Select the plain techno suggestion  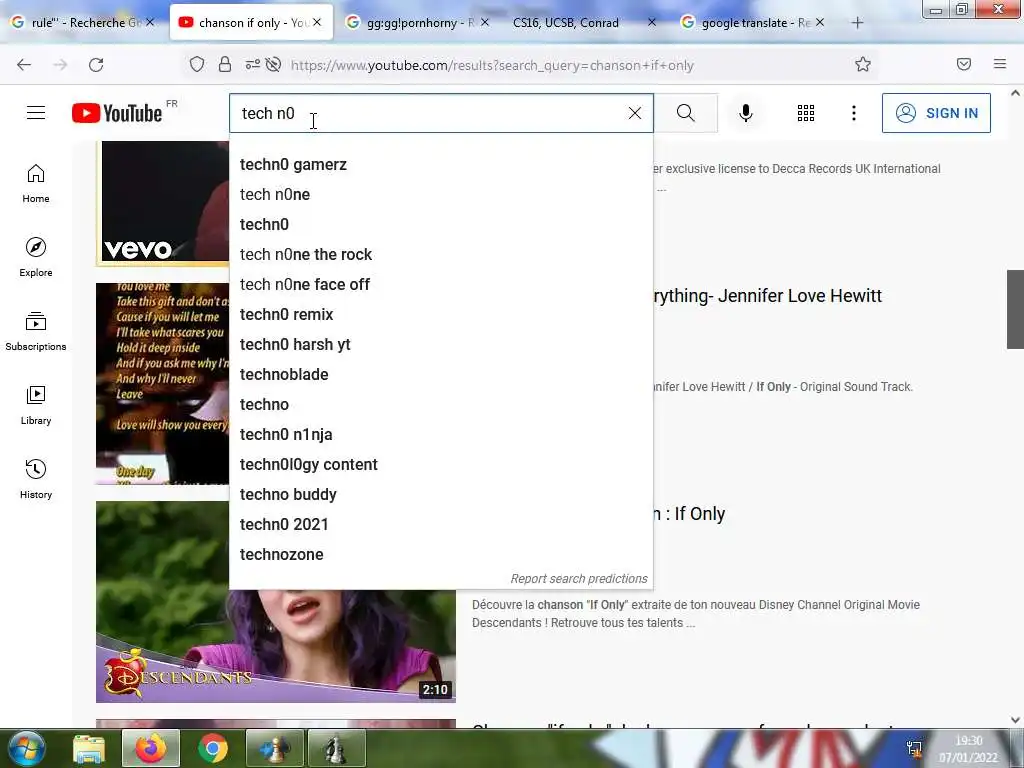pos(441,405)
